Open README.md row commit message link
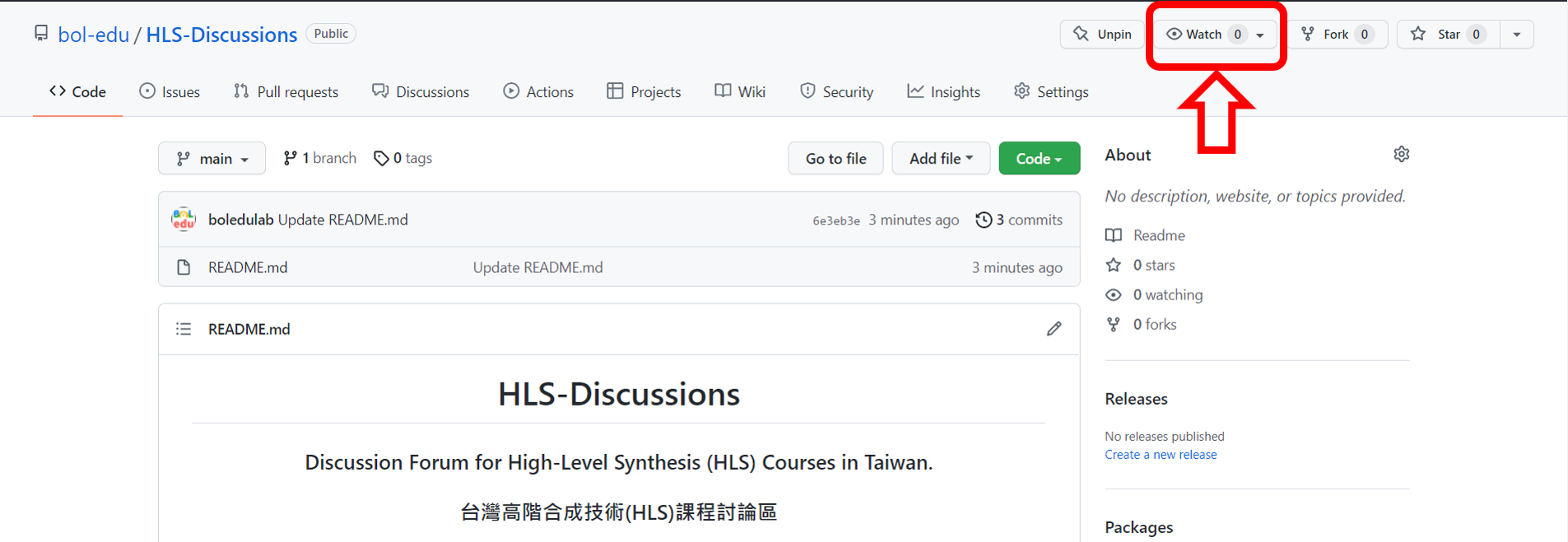The height and width of the screenshot is (542, 1568). point(537,267)
